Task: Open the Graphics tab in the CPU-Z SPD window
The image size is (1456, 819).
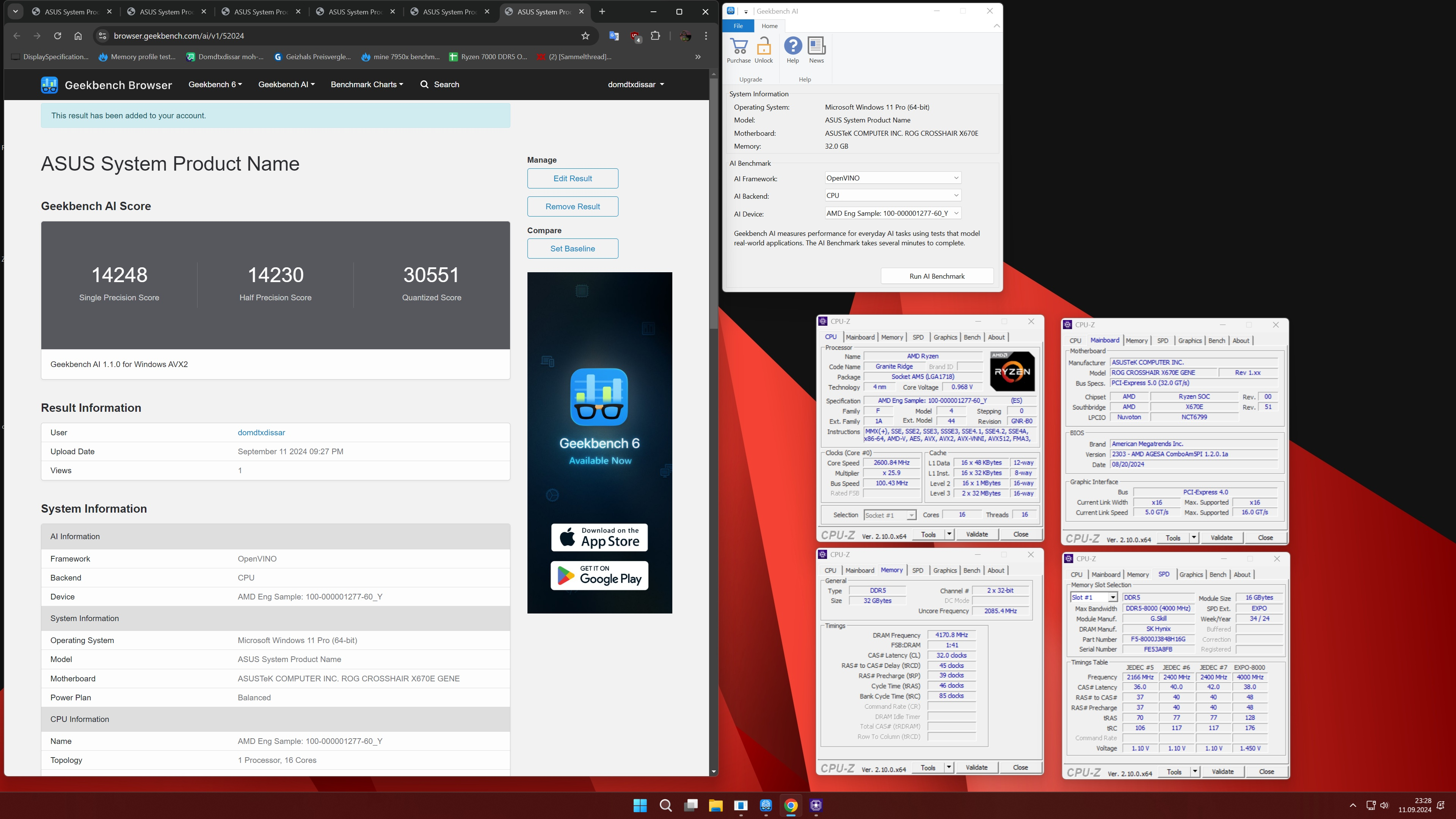Action: (1191, 575)
